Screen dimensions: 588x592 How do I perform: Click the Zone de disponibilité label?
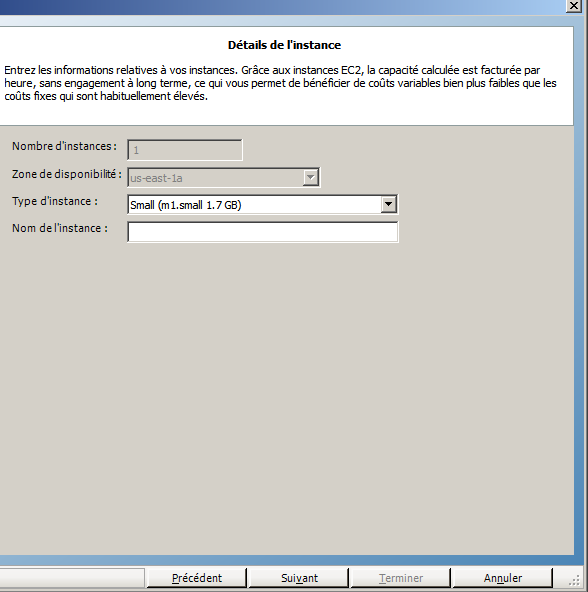(x=67, y=174)
